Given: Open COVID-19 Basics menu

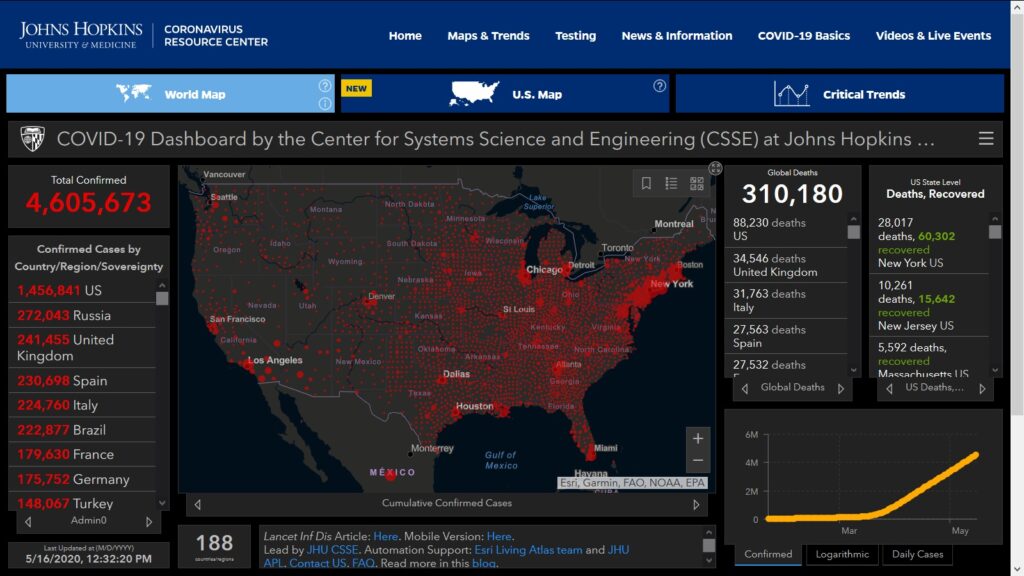Looking at the screenshot, I should (x=803, y=36).
